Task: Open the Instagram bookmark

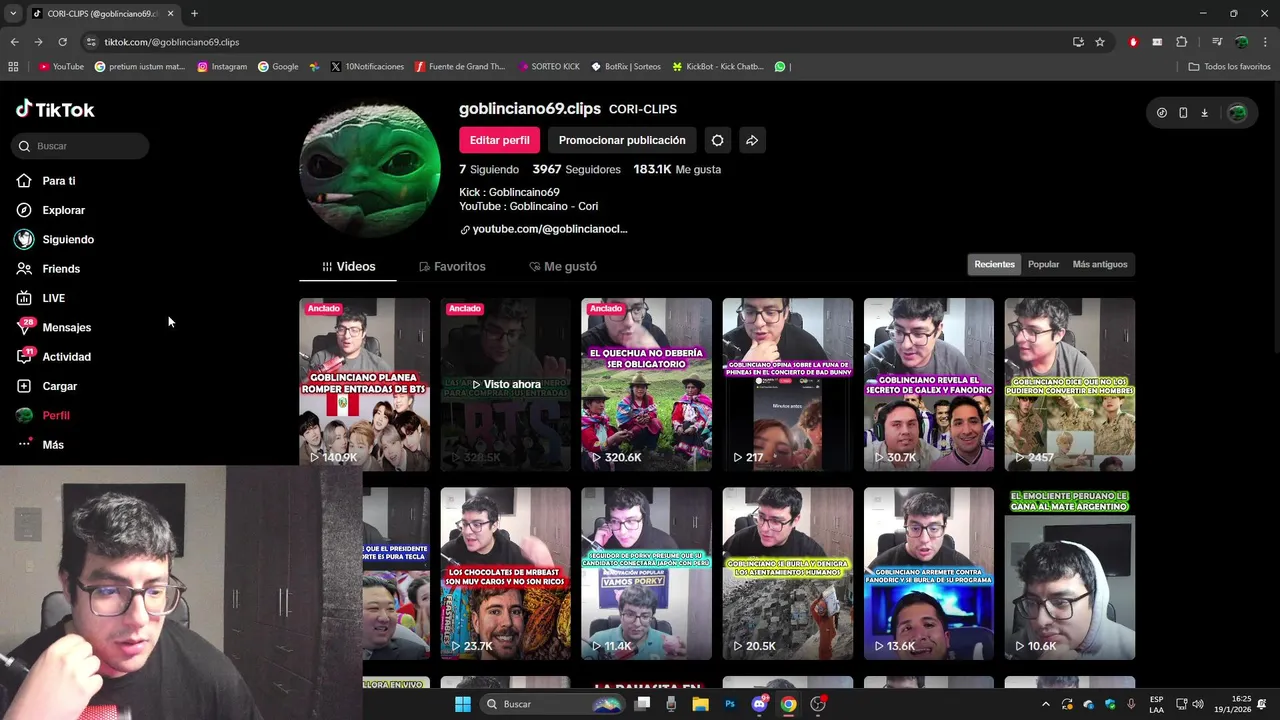Action: pyautogui.click(x=222, y=67)
